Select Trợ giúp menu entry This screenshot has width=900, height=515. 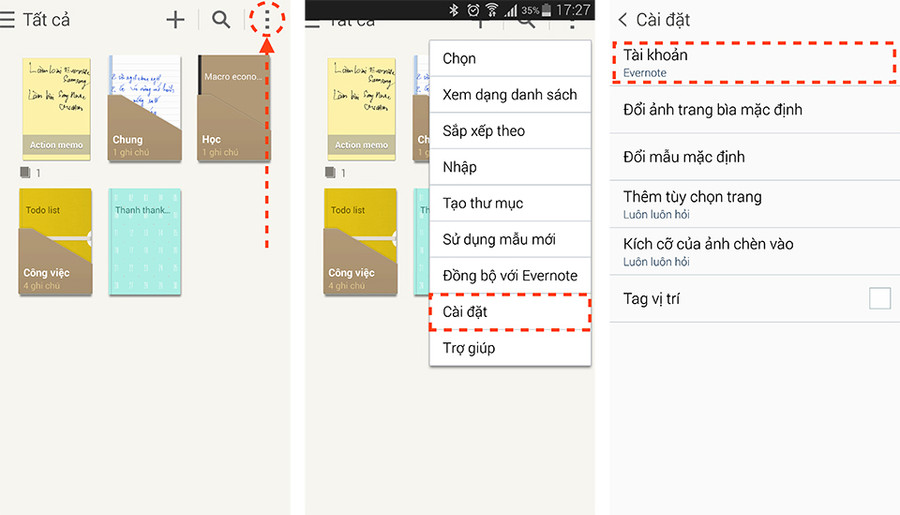click(510, 348)
